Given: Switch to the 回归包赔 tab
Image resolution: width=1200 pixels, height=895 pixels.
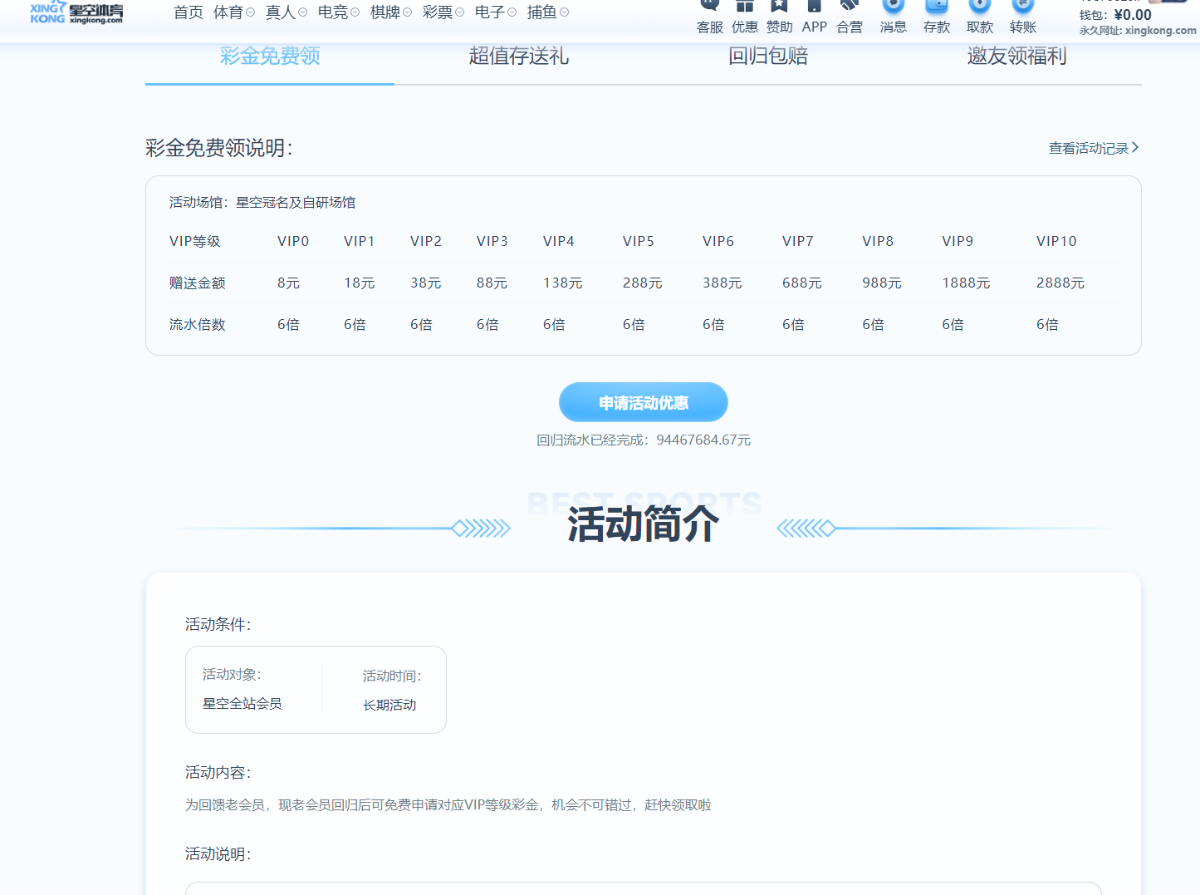Looking at the screenshot, I should [767, 57].
